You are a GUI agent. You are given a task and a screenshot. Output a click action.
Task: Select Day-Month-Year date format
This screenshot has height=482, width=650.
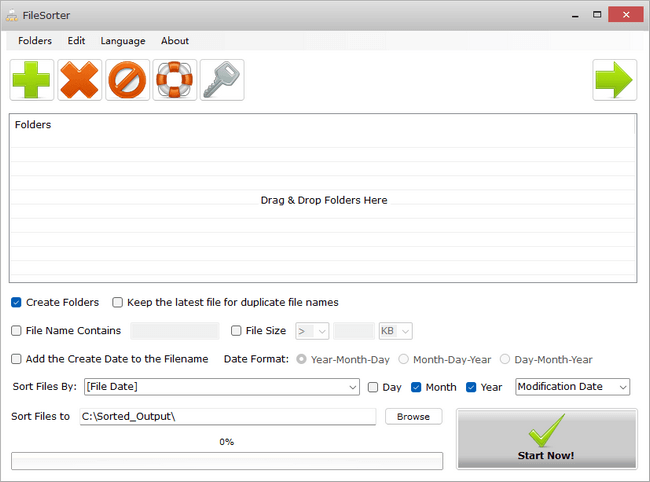(x=504, y=359)
